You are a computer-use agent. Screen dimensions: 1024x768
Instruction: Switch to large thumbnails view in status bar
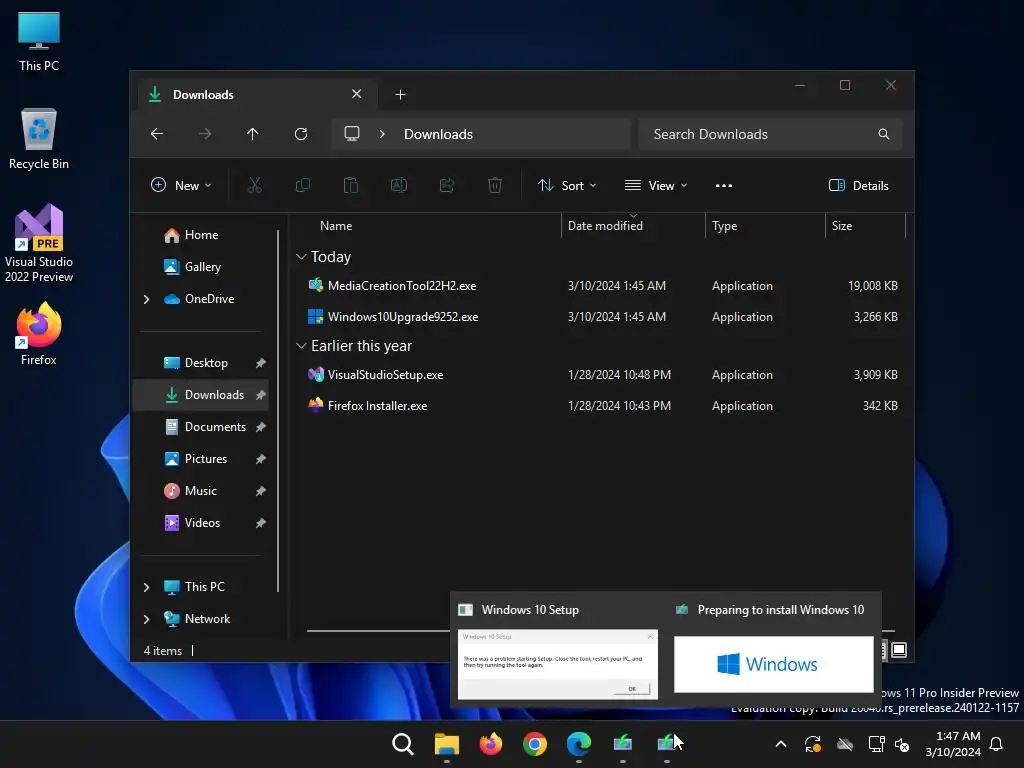tap(899, 650)
